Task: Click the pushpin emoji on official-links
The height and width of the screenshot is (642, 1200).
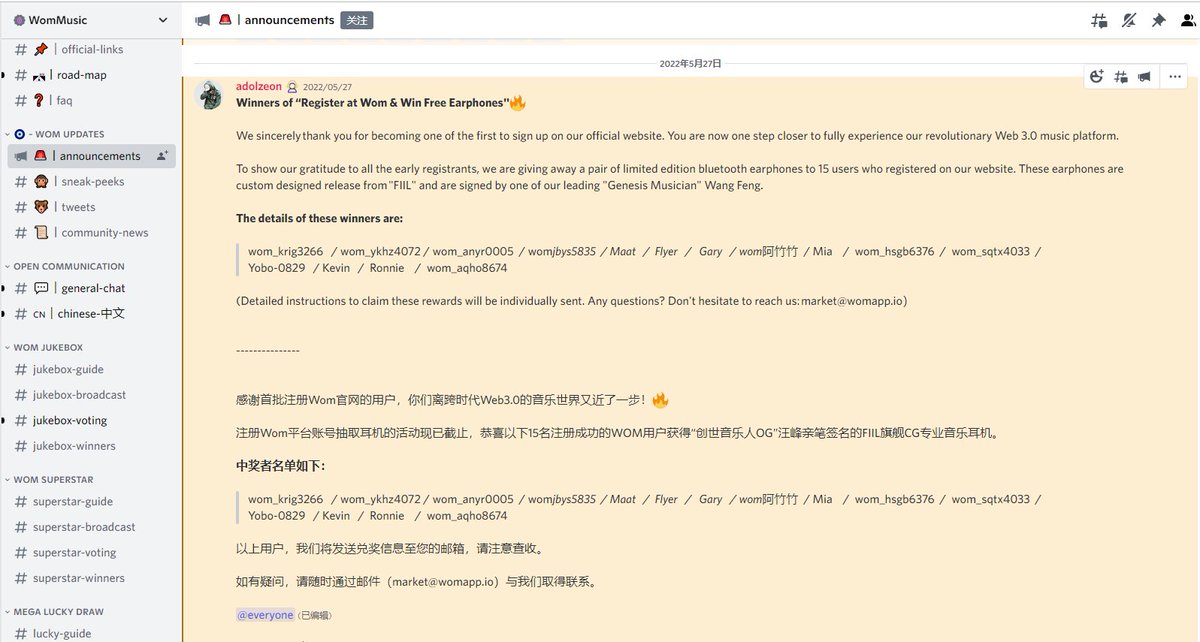Action: [x=41, y=49]
